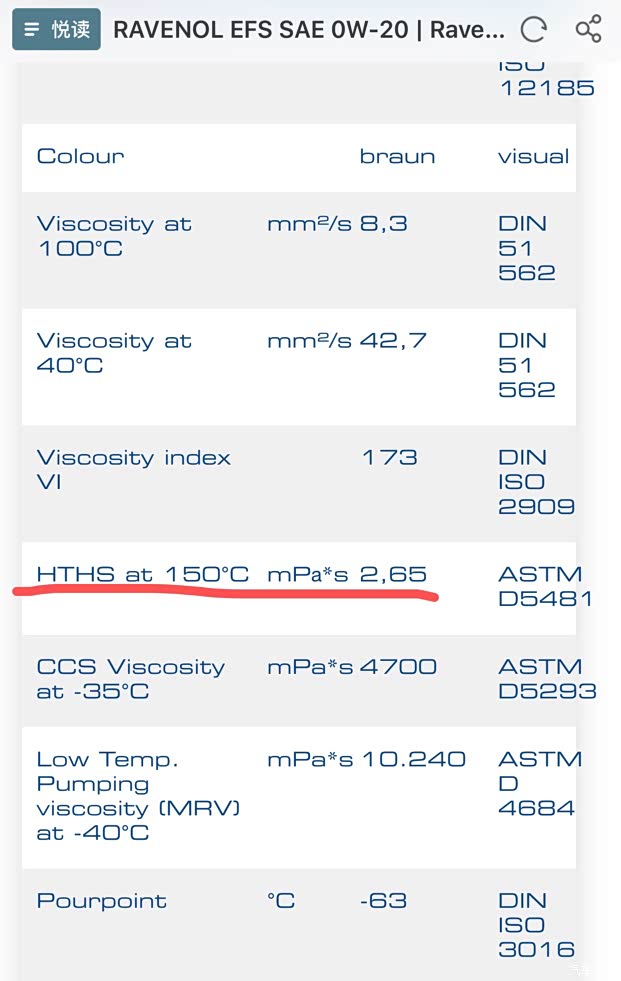621x981 pixels.
Task: Open the 悦读 reader mode button
Action: pos(56,29)
